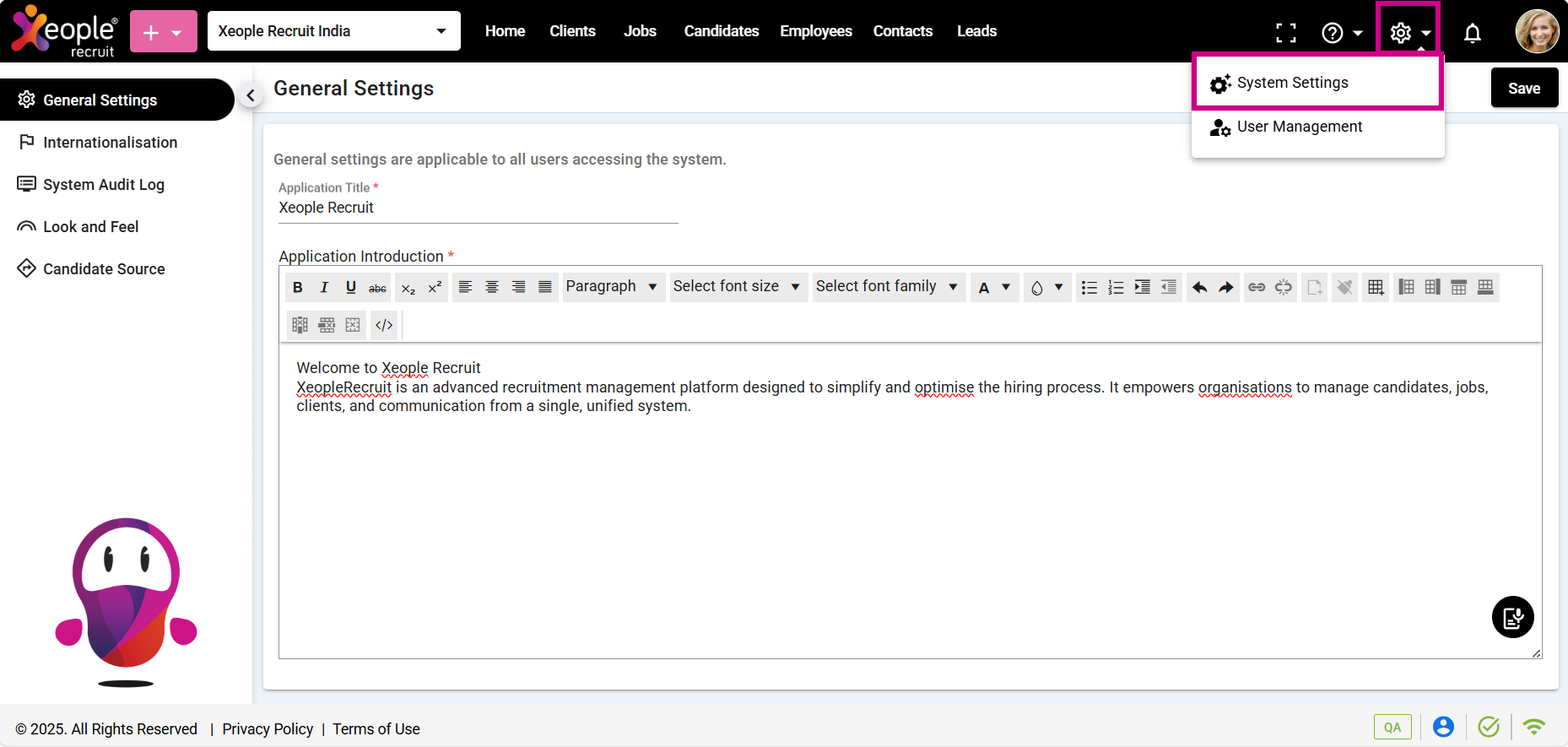Insert a bulleted list
Viewport: 1568px width, 747px height.
[1089, 288]
